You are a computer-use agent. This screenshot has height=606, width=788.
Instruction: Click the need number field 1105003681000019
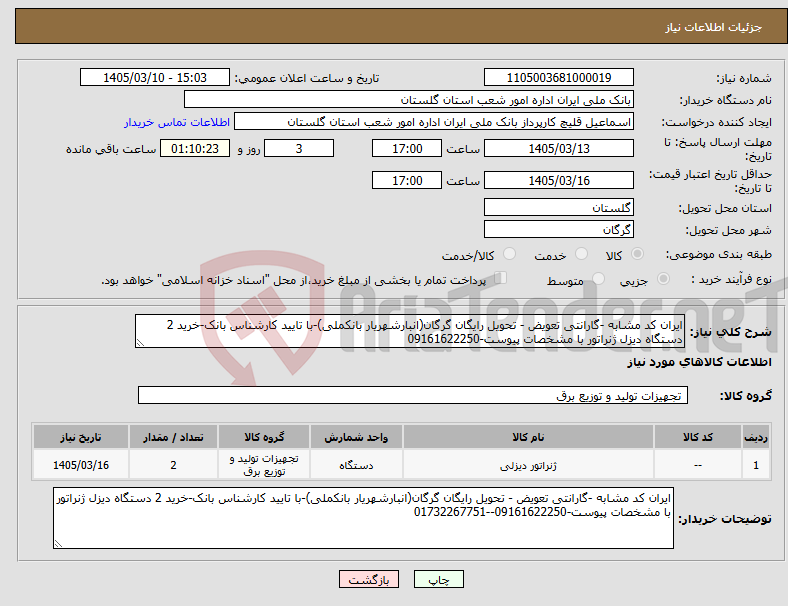pos(559,77)
